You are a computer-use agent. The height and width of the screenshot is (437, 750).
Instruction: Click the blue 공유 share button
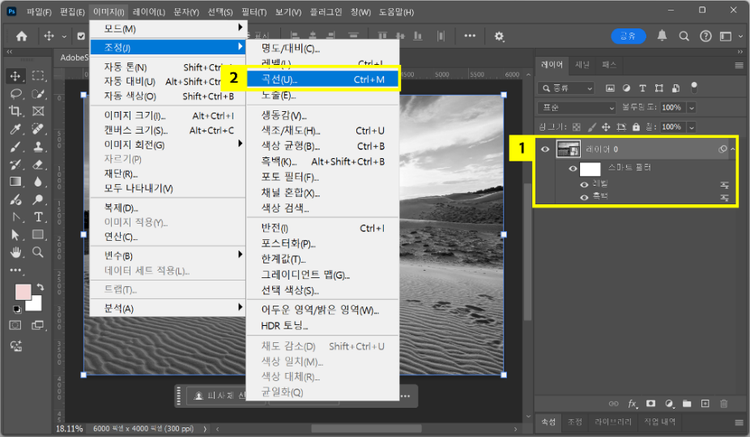click(x=628, y=36)
